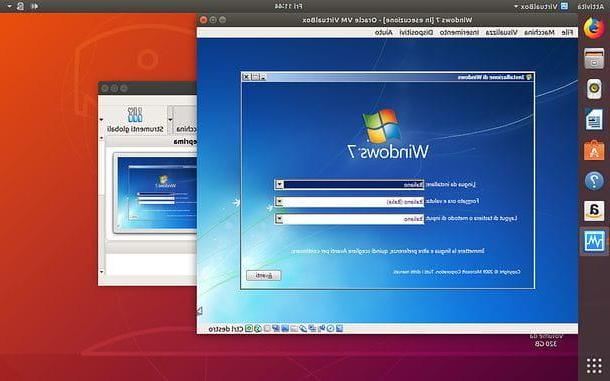Open the VirtualBox app menu in top bar
The height and width of the screenshot is (381, 610).
(x=541, y=6)
